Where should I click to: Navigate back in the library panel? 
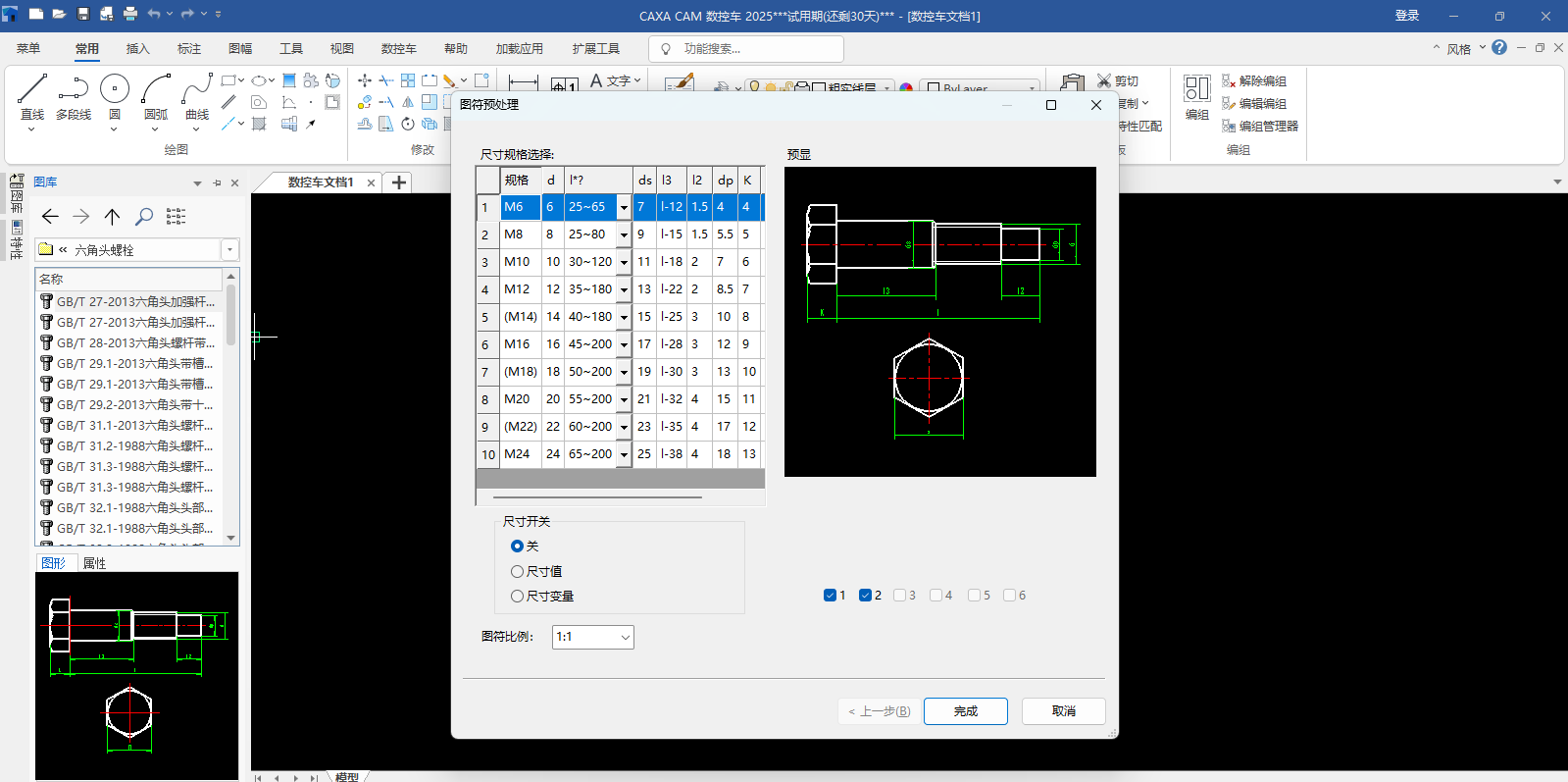click(x=51, y=217)
